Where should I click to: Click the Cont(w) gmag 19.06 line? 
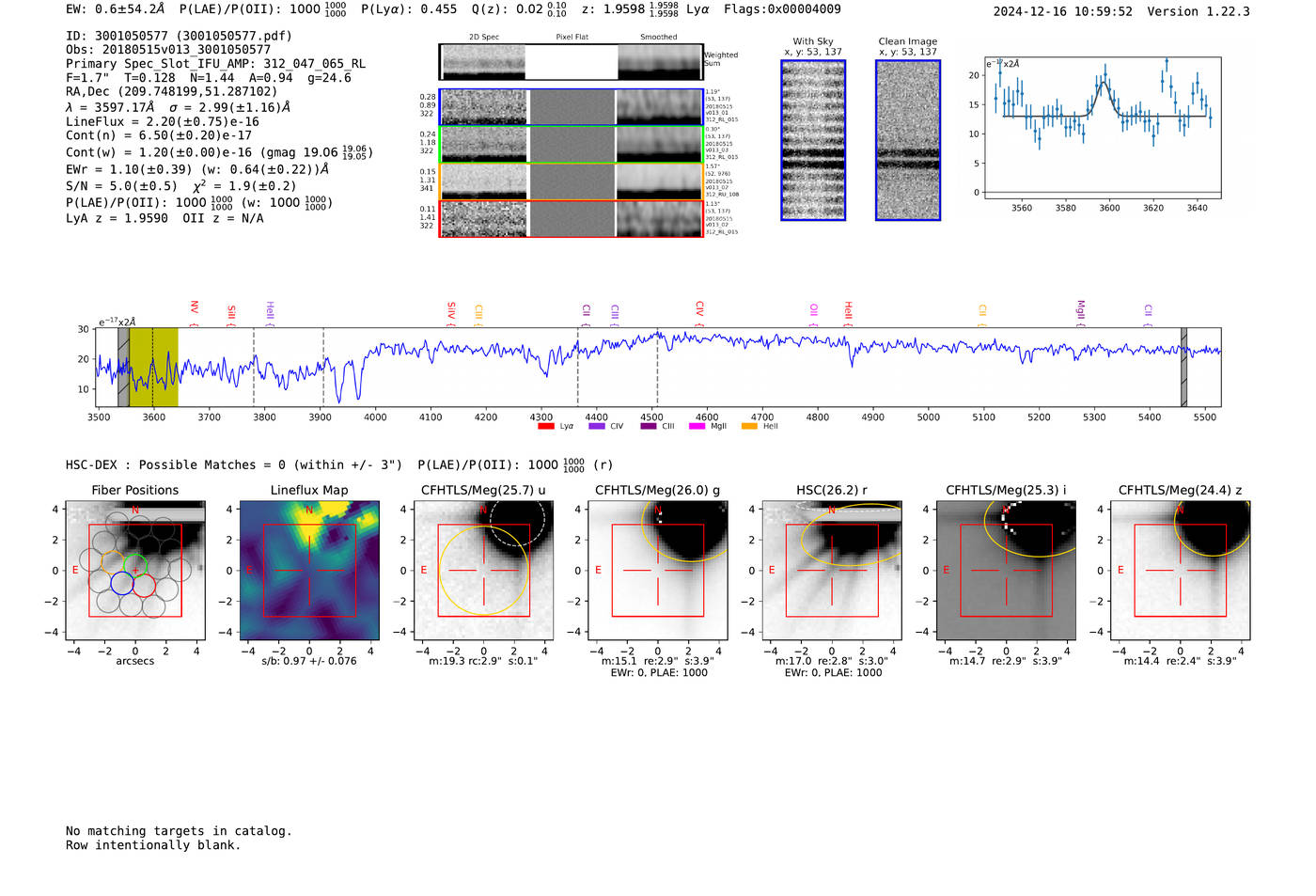tap(219, 152)
